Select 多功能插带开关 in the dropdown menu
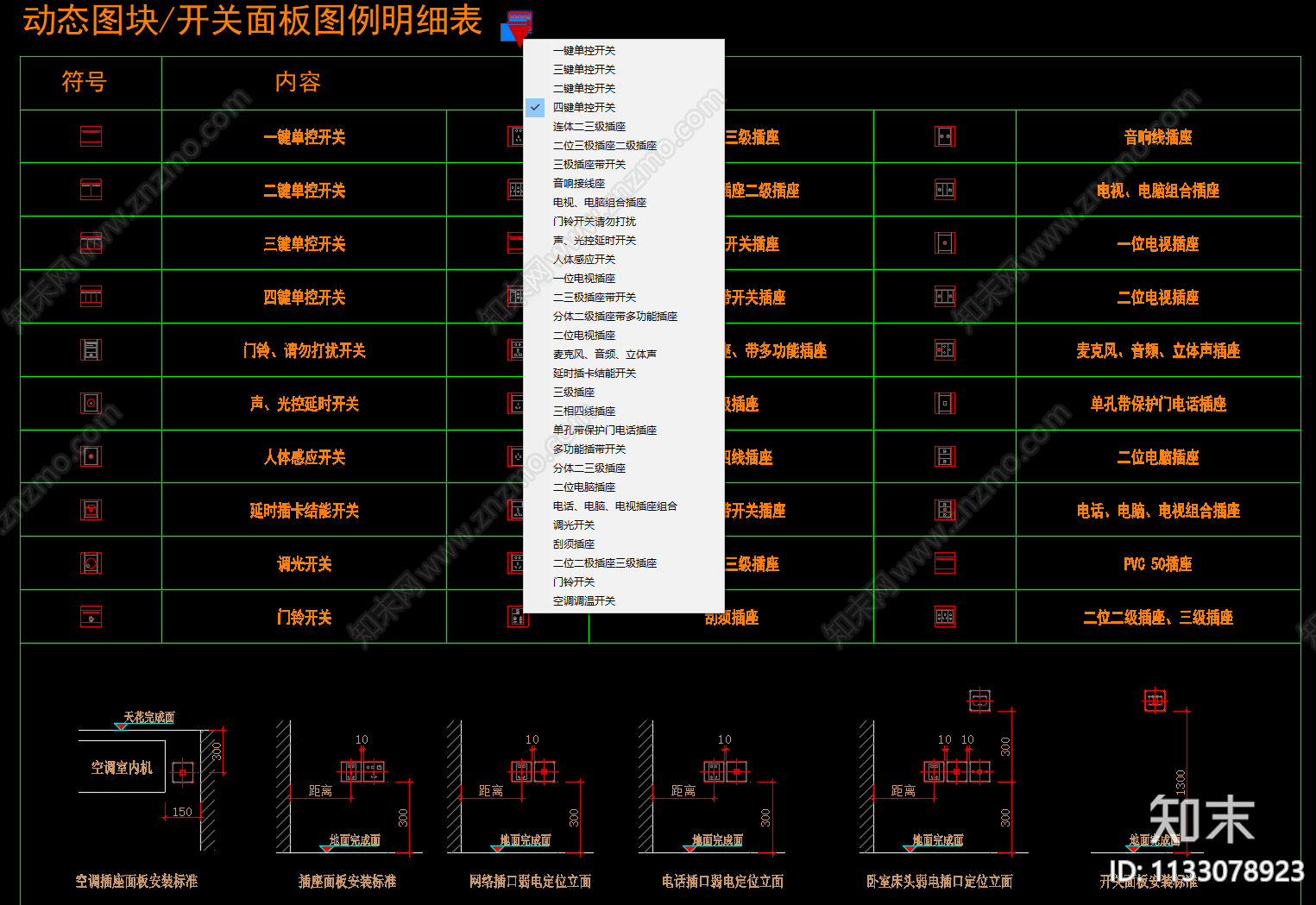1316x905 pixels. [589, 449]
